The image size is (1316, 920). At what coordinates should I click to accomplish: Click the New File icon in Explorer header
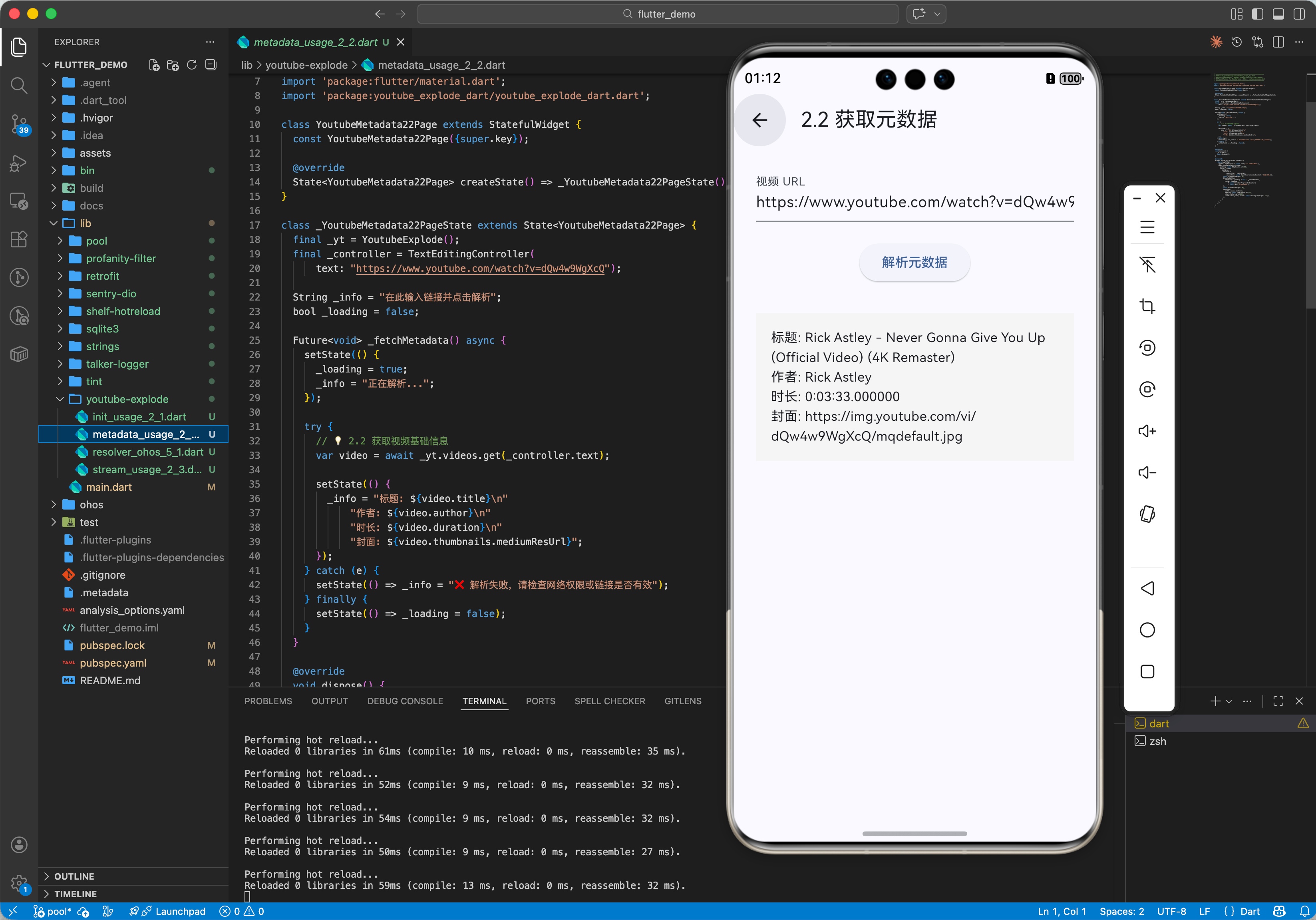[154, 65]
